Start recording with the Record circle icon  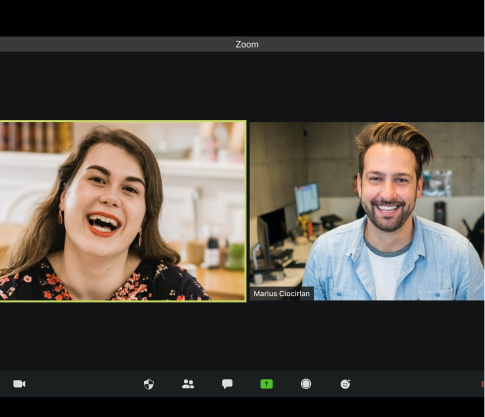pyautogui.click(x=306, y=384)
